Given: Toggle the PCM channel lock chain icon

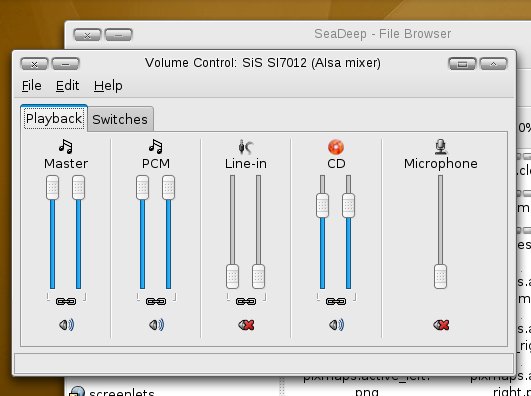Looking at the screenshot, I should click(156, 301).
